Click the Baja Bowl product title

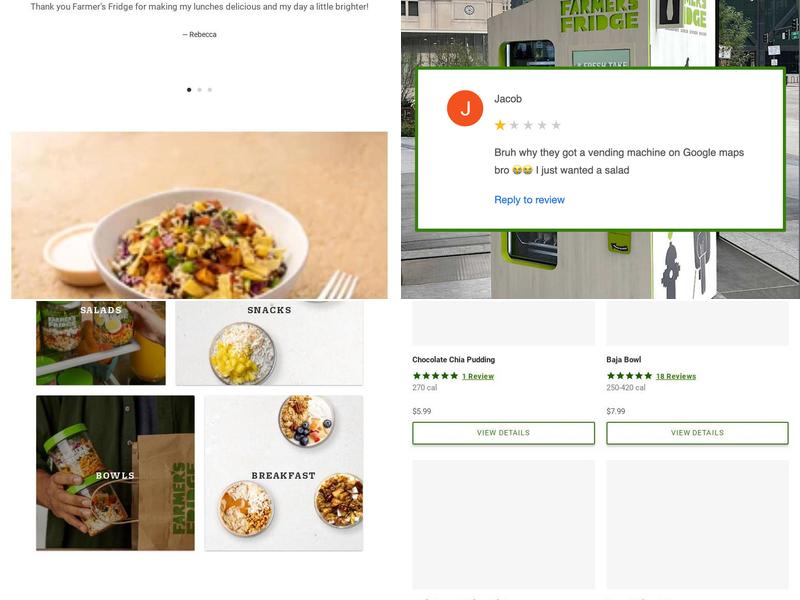(x=624, y=360)
